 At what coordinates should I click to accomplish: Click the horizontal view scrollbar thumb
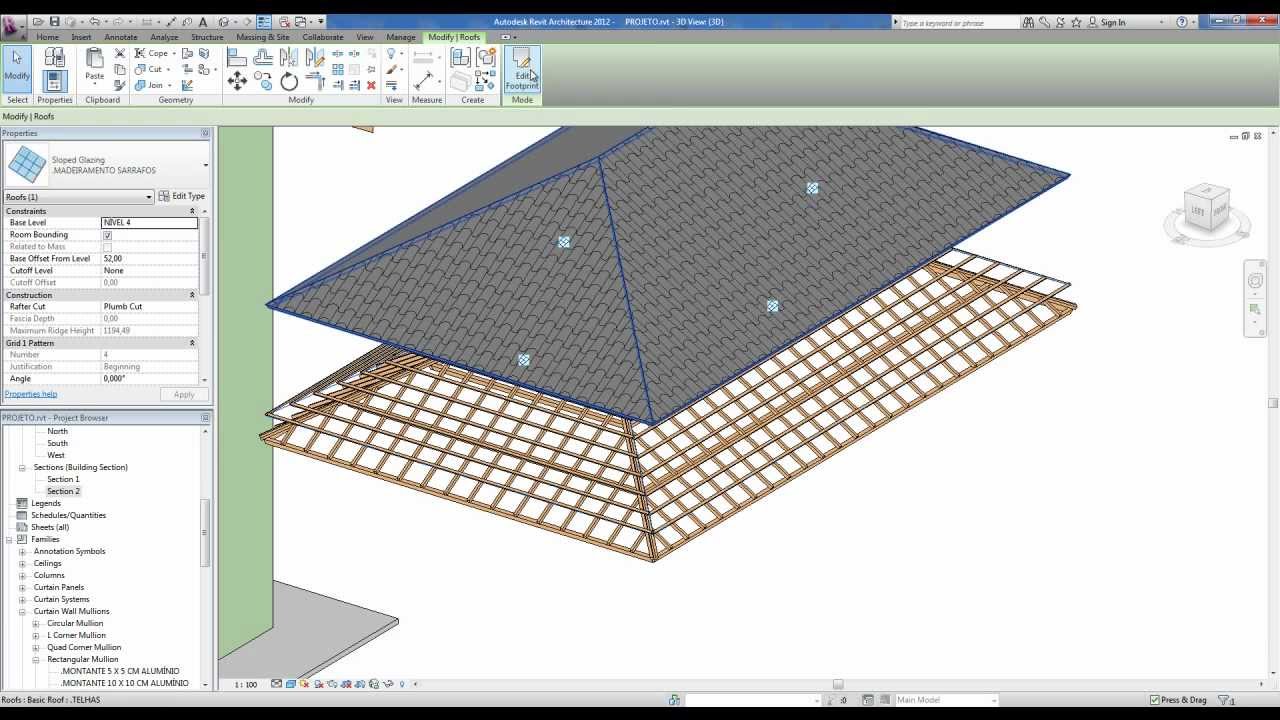click(x=838, y=685)
